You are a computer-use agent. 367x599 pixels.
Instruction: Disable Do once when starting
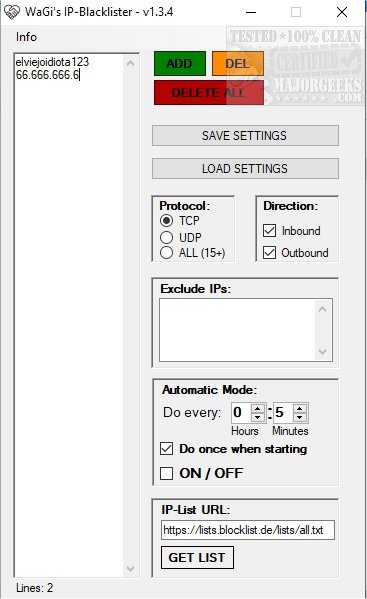point(167,448)
